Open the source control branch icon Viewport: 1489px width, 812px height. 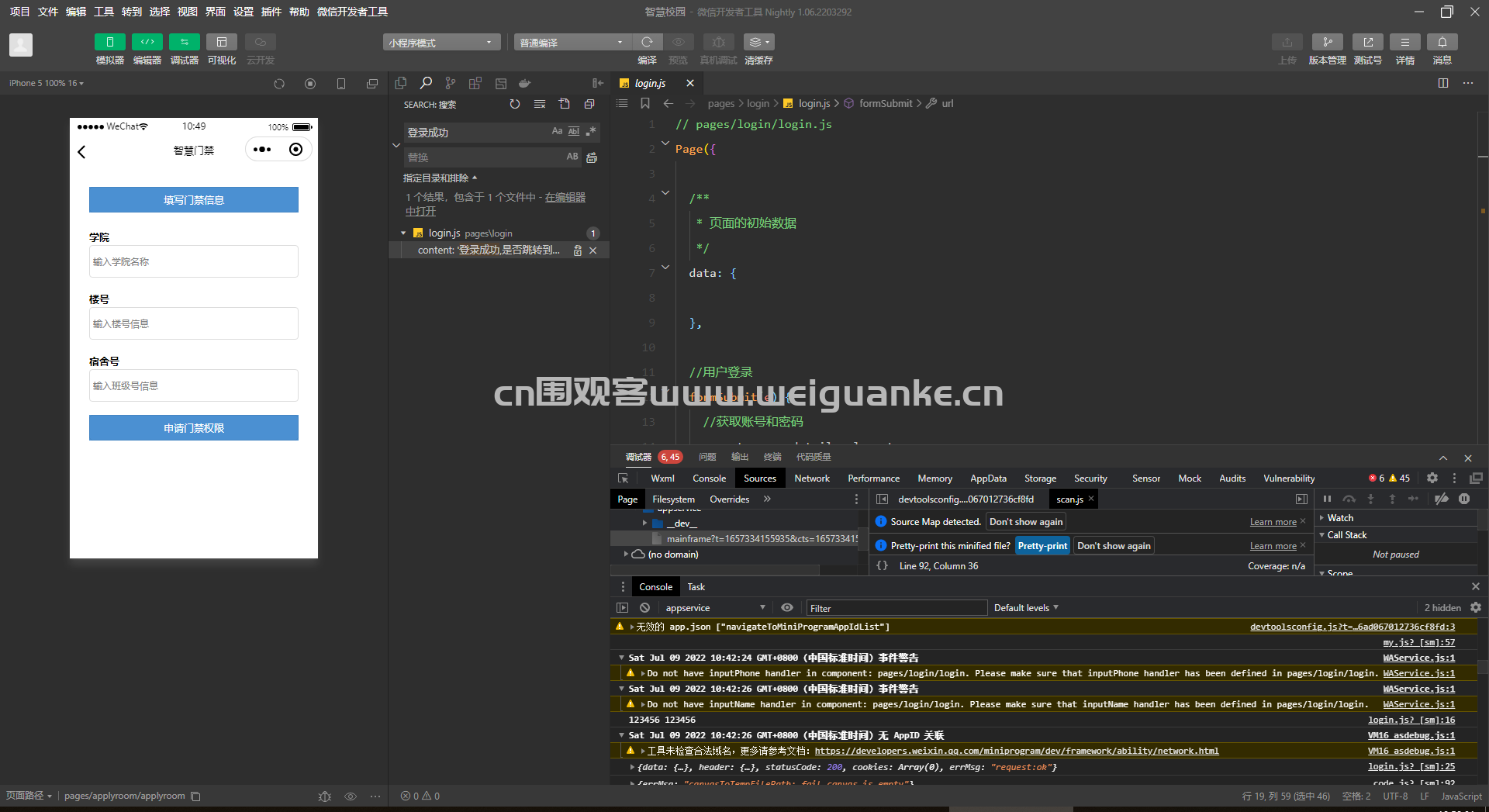(x=451, y=83)
